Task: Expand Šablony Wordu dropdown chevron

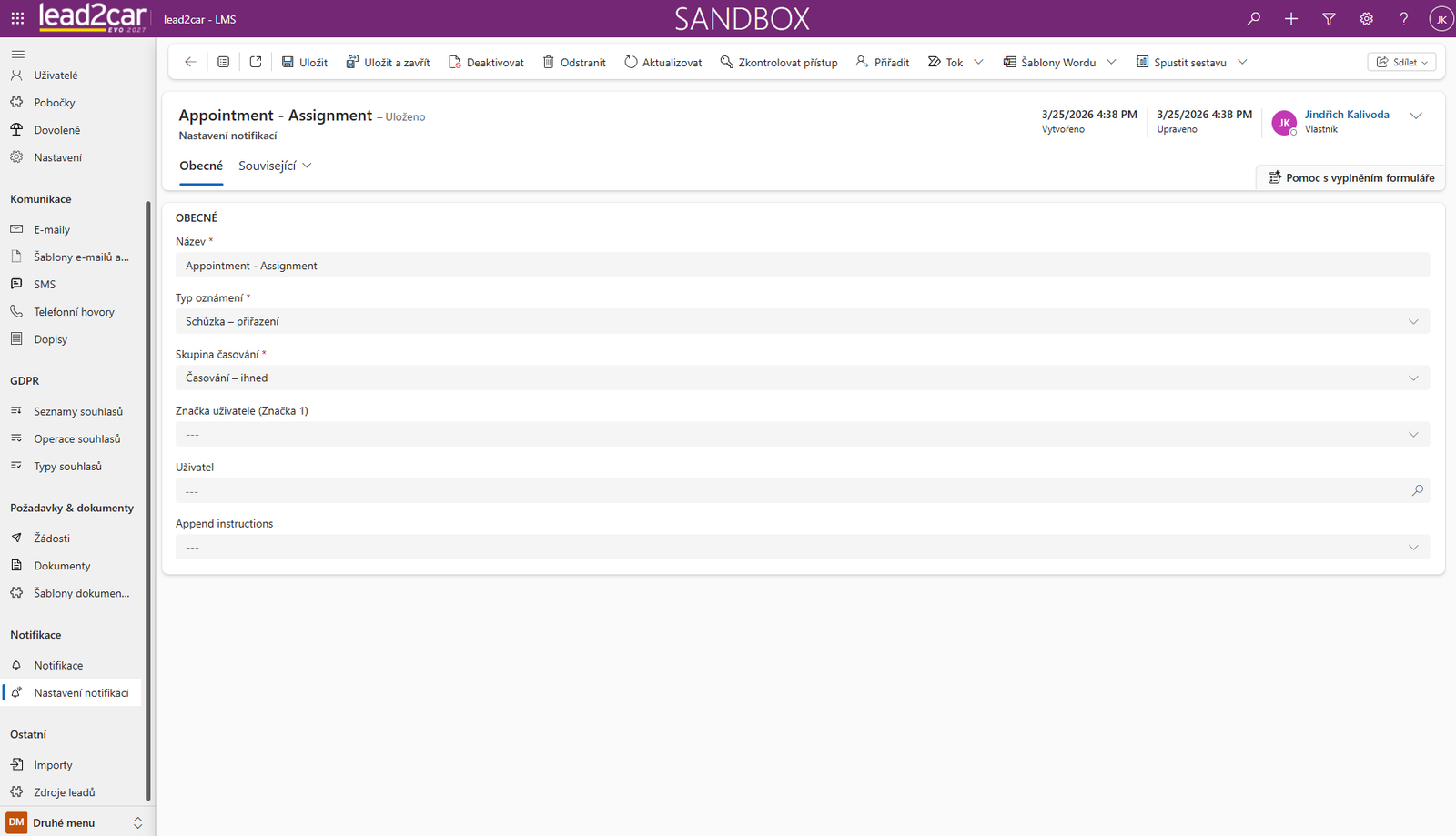Action: point(1112,62)
